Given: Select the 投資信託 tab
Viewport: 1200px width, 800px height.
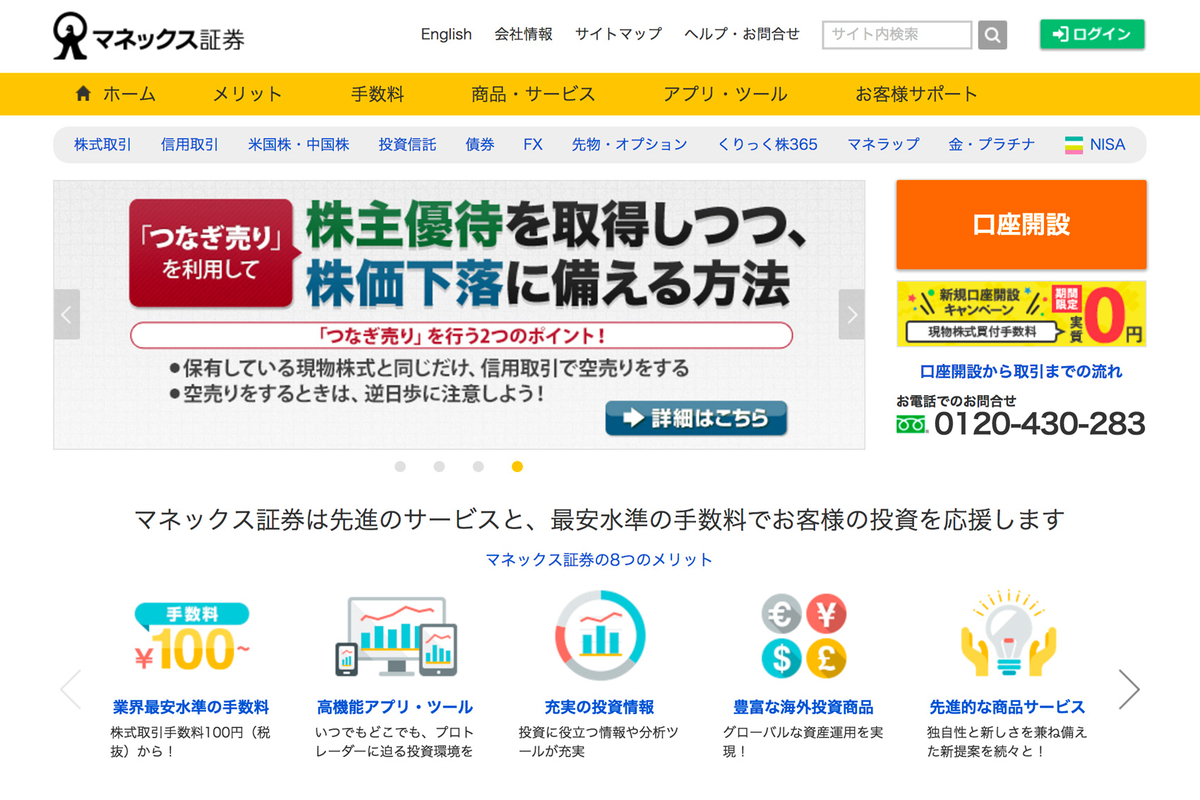Looking at the screenshot, I should click(x=407, y=144).
